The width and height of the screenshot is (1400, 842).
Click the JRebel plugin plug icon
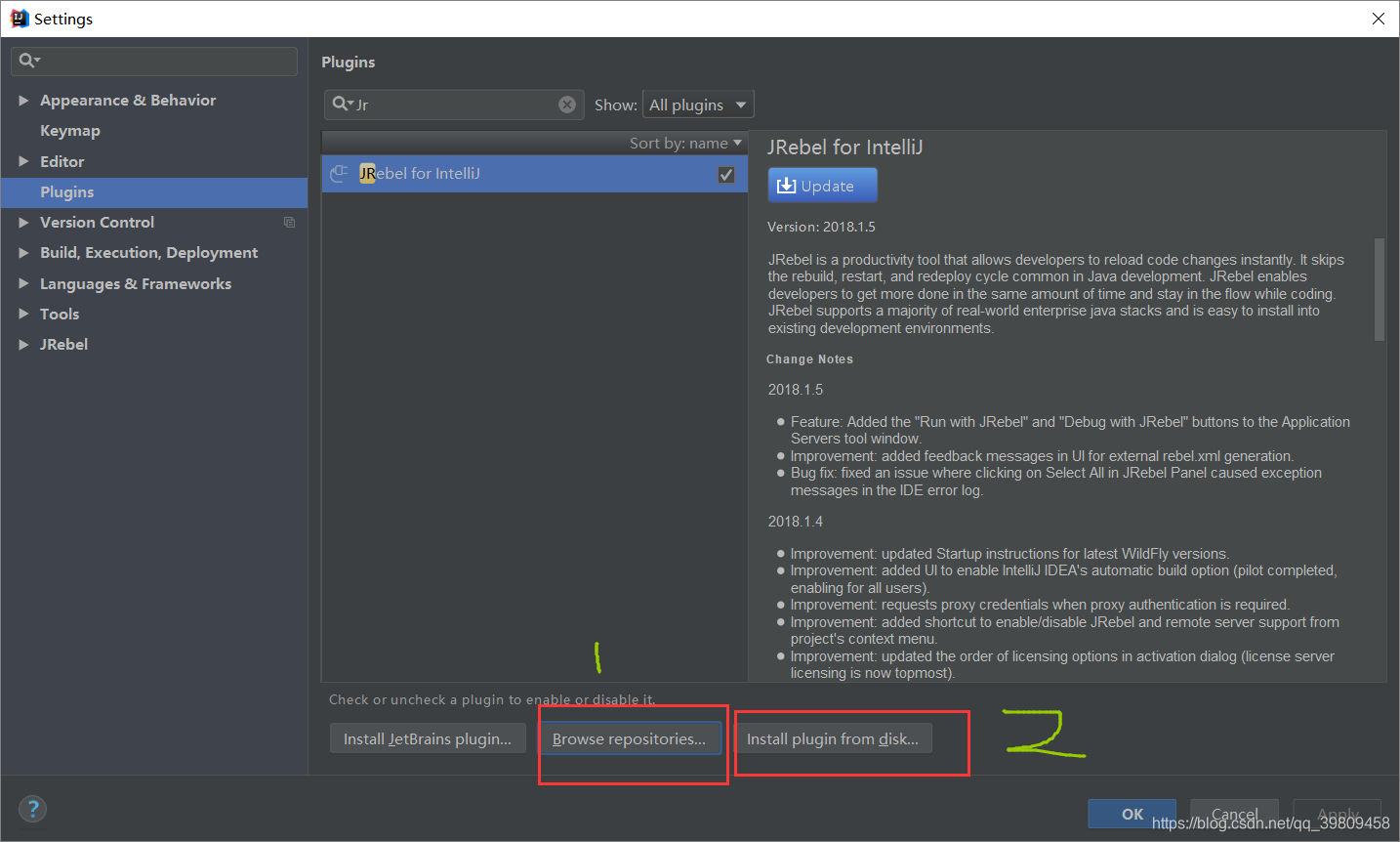click(x=339, y=174)
